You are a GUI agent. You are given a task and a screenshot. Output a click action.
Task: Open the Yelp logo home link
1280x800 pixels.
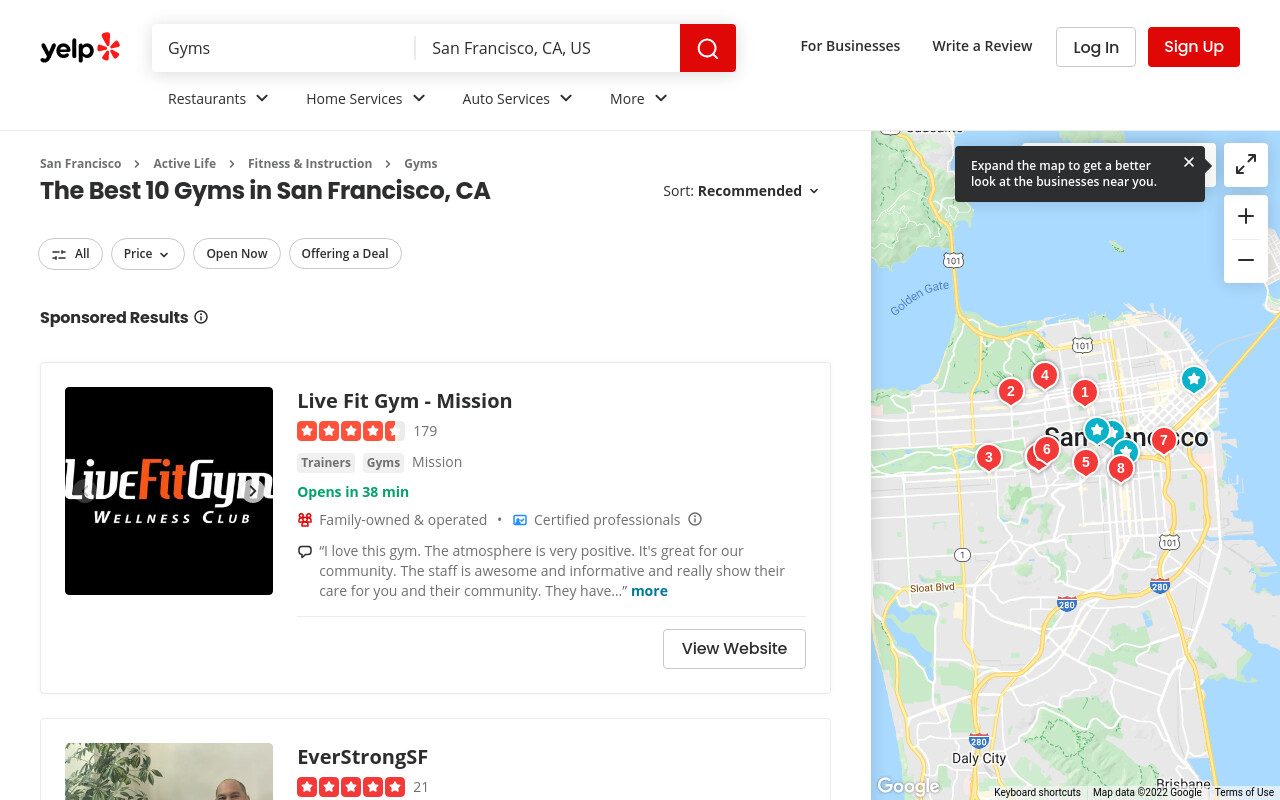click(x=80, y=48)
